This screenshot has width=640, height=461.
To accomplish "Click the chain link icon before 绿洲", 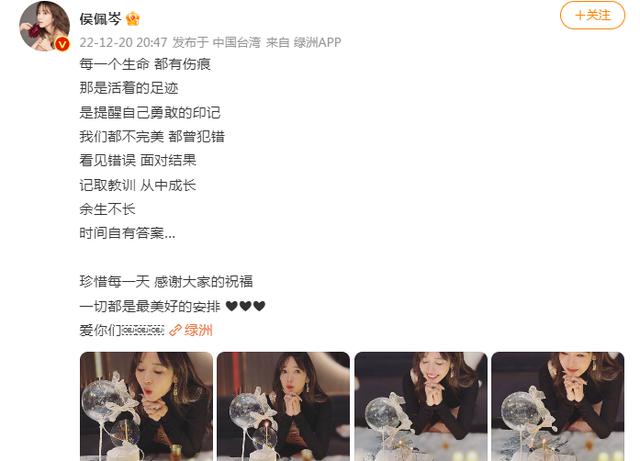I will pyautogui.click(x=175, y=330).
